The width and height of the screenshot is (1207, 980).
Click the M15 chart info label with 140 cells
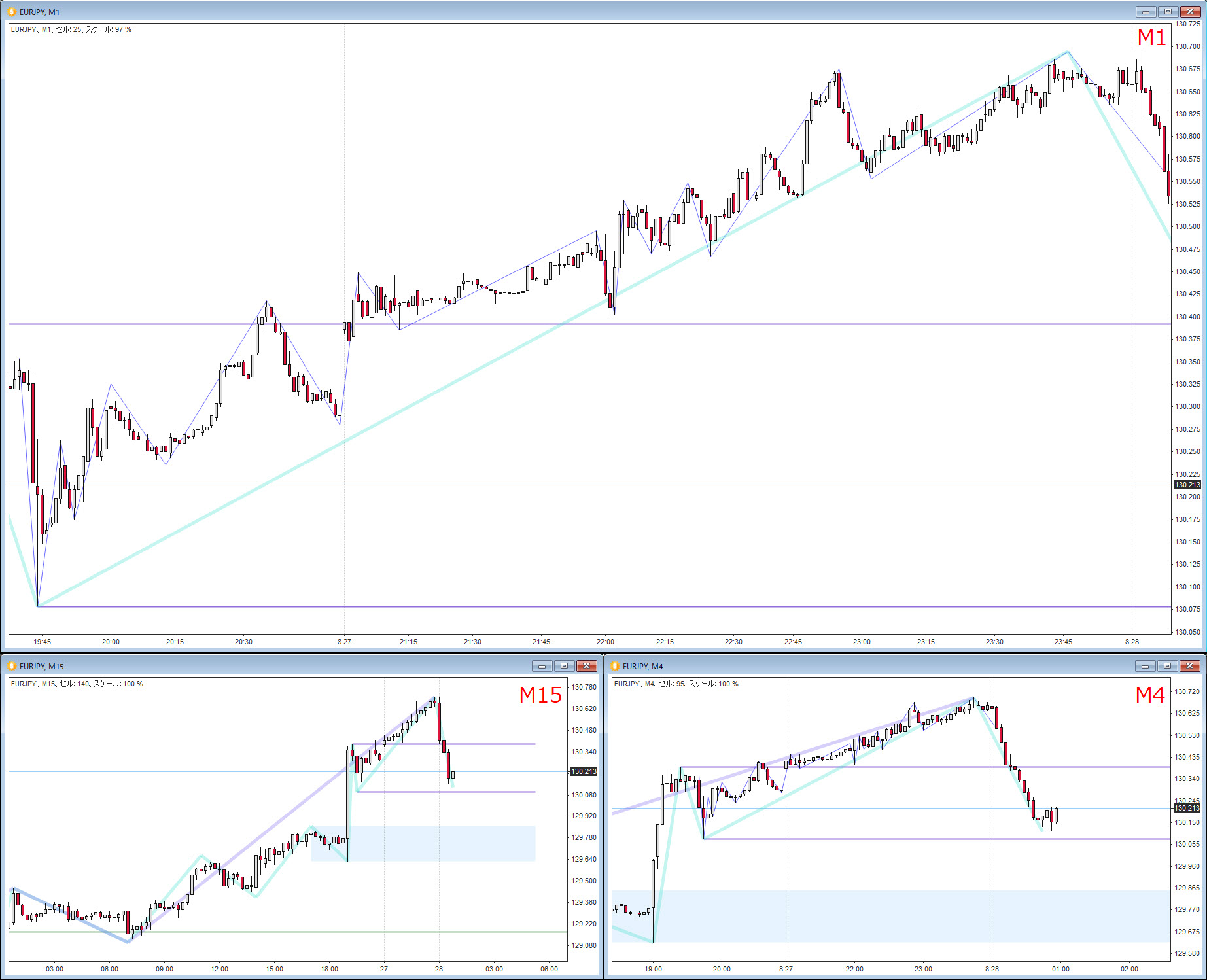click(77, 684)
